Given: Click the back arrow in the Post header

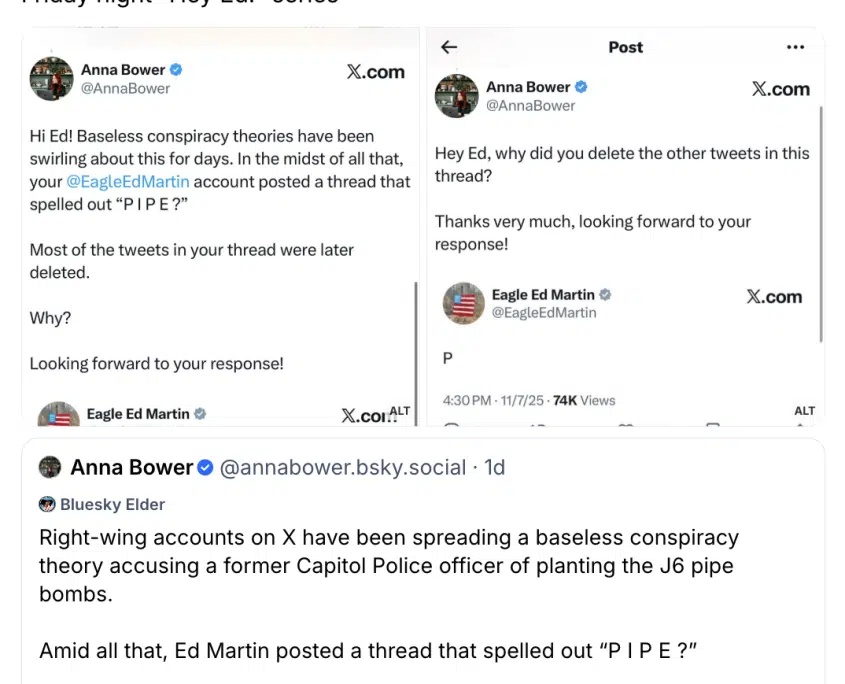Looking at the screenshot, I should click(449, 47).
